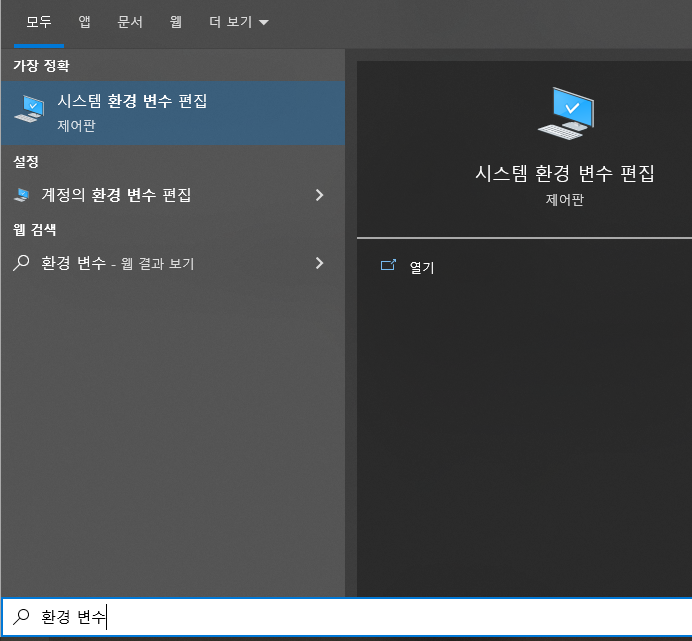Open 환경 변수 웹 결과 보기 result
The width and height of the screenshot is (692, 641).
pos(173,264)
